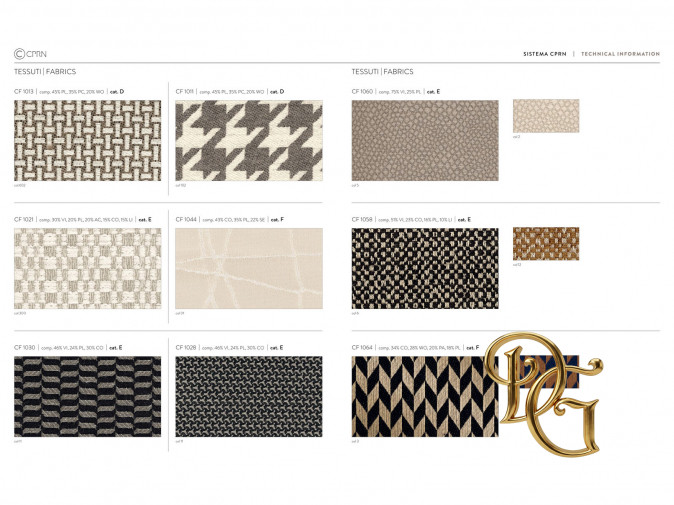
Task: Open the CF 1028 dark woven fabric swatch
Action: coord(248,396)
